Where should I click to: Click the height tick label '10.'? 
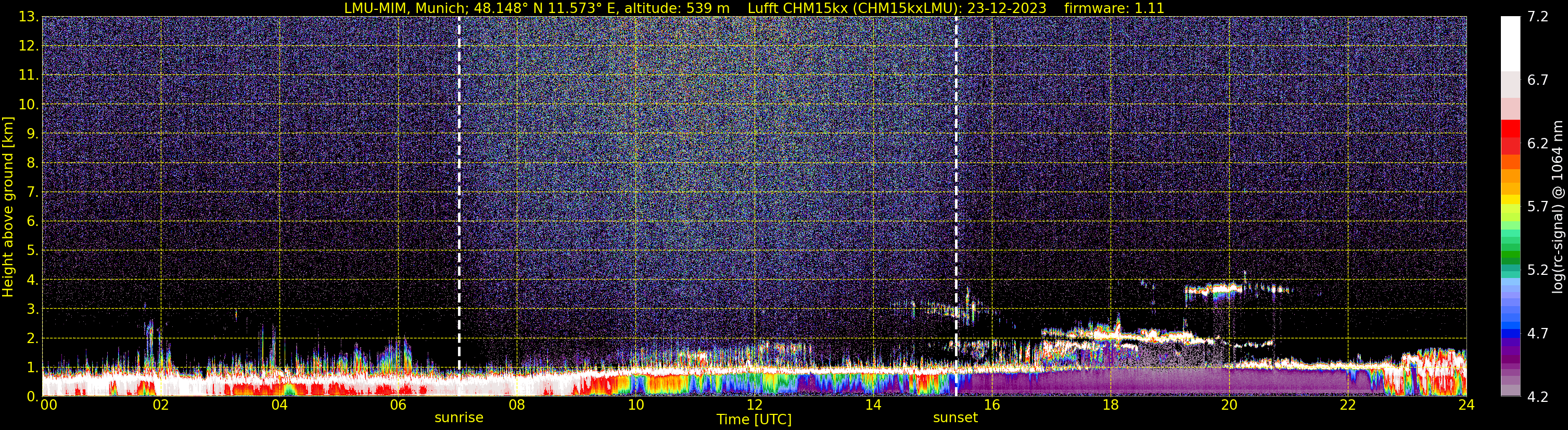tap(29, 105)
